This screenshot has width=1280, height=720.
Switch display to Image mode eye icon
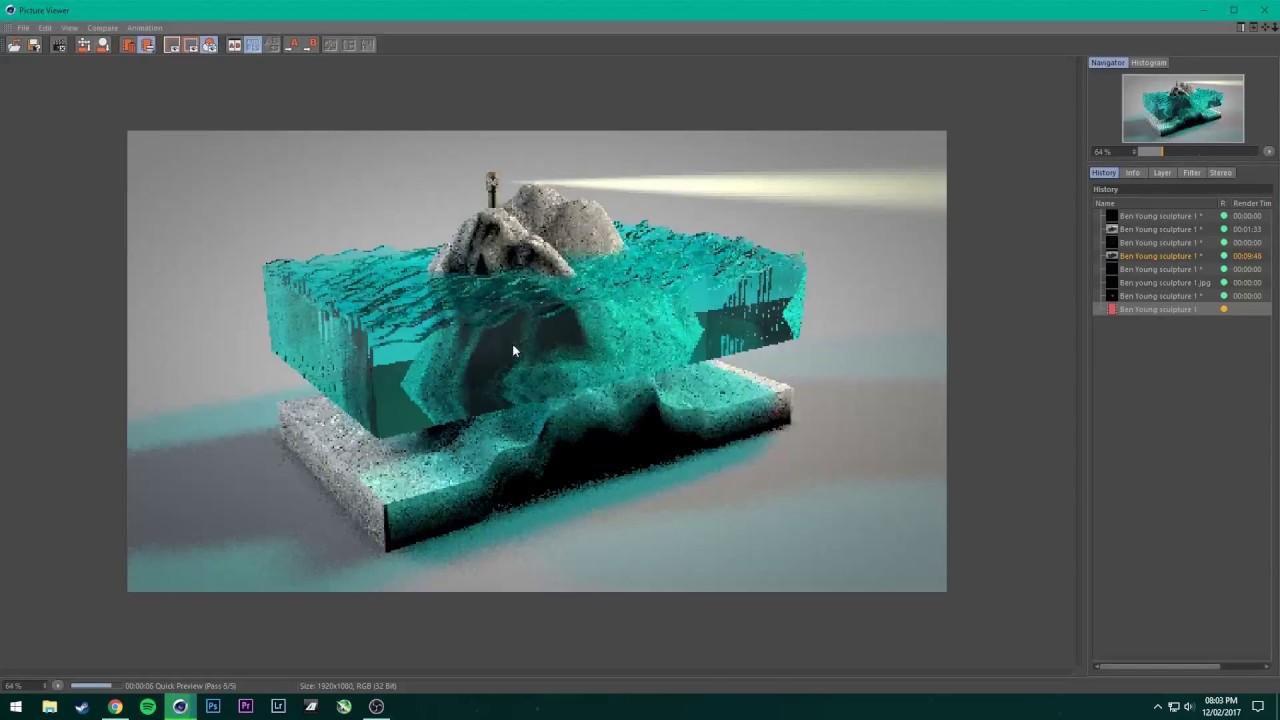172,45
